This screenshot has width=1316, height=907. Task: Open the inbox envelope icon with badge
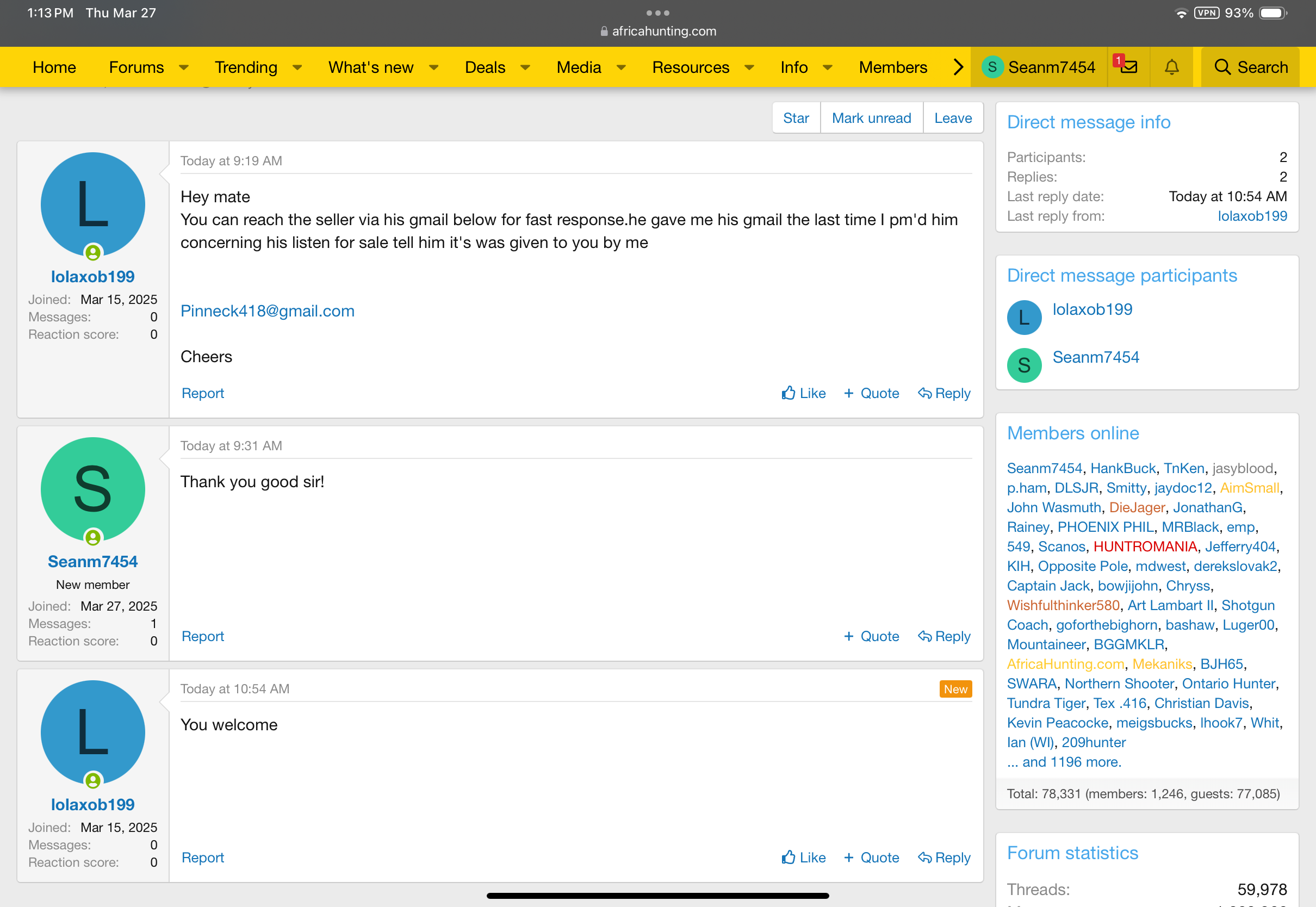tap(1128, 67)
